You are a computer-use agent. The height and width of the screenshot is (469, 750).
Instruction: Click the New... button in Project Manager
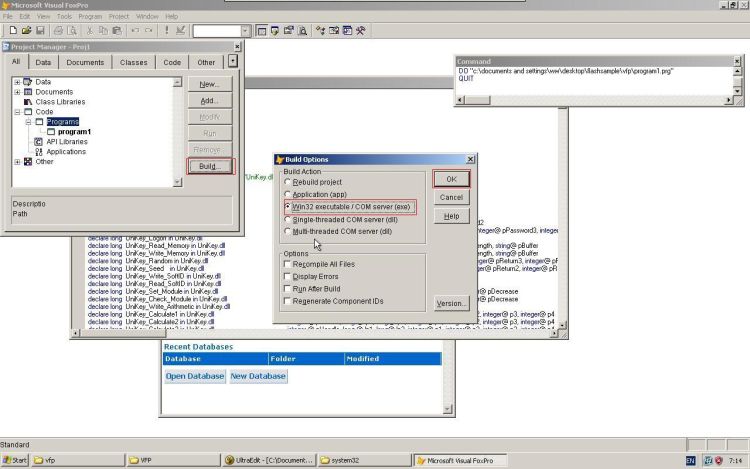click(210, 84)
